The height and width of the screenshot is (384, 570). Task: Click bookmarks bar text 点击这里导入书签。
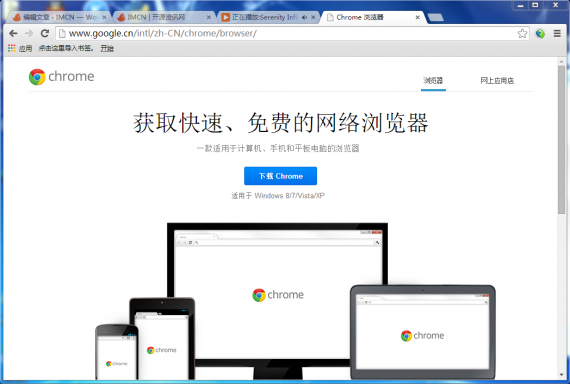point(66,48)
